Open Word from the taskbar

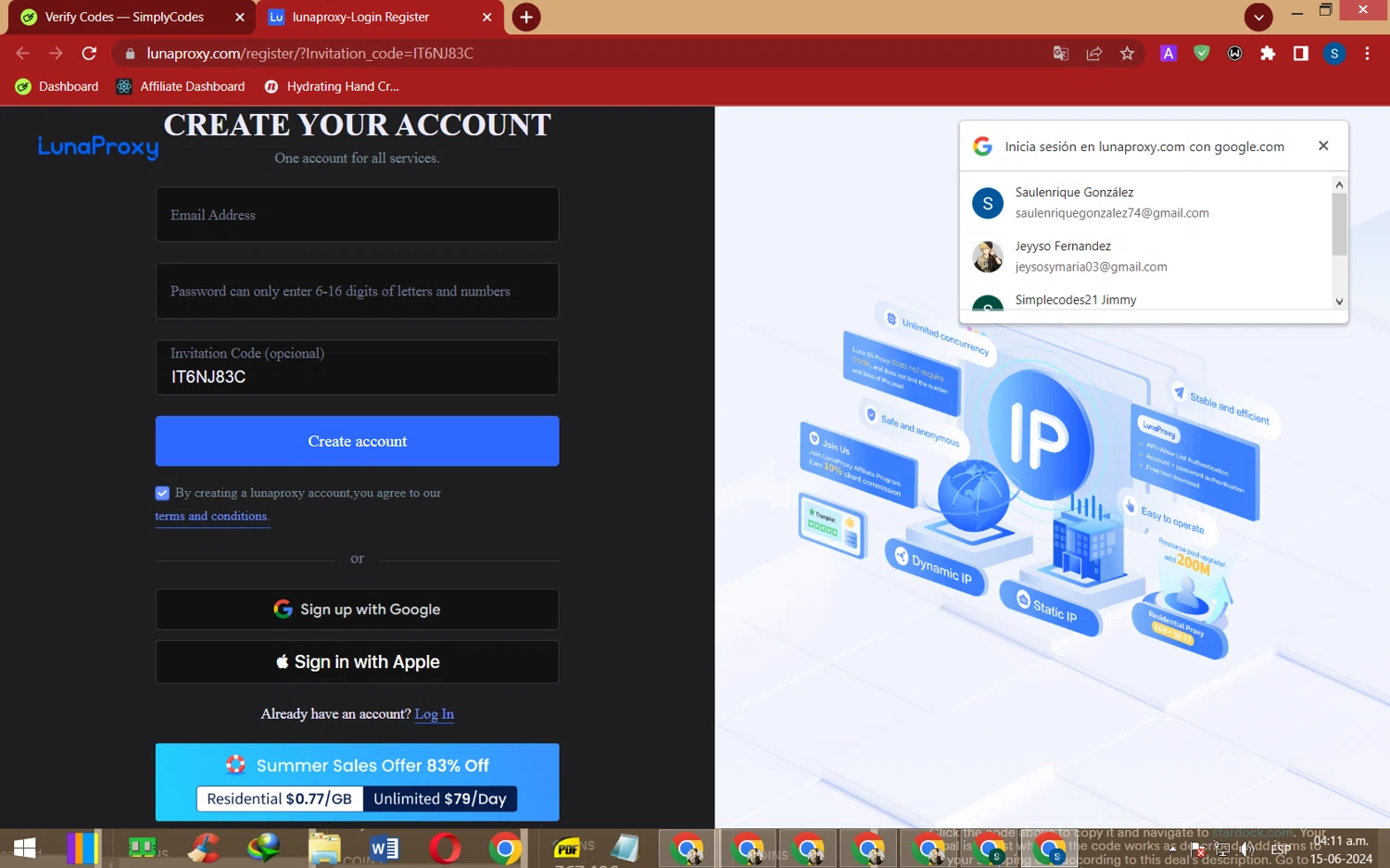385,848
